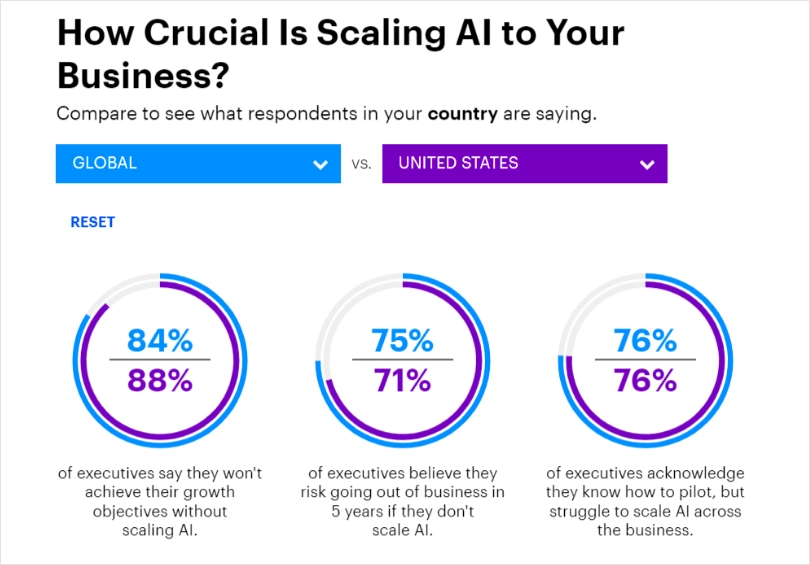Click the 84% global value
Viewport: 810px width, 565px height.
(160, 340)
